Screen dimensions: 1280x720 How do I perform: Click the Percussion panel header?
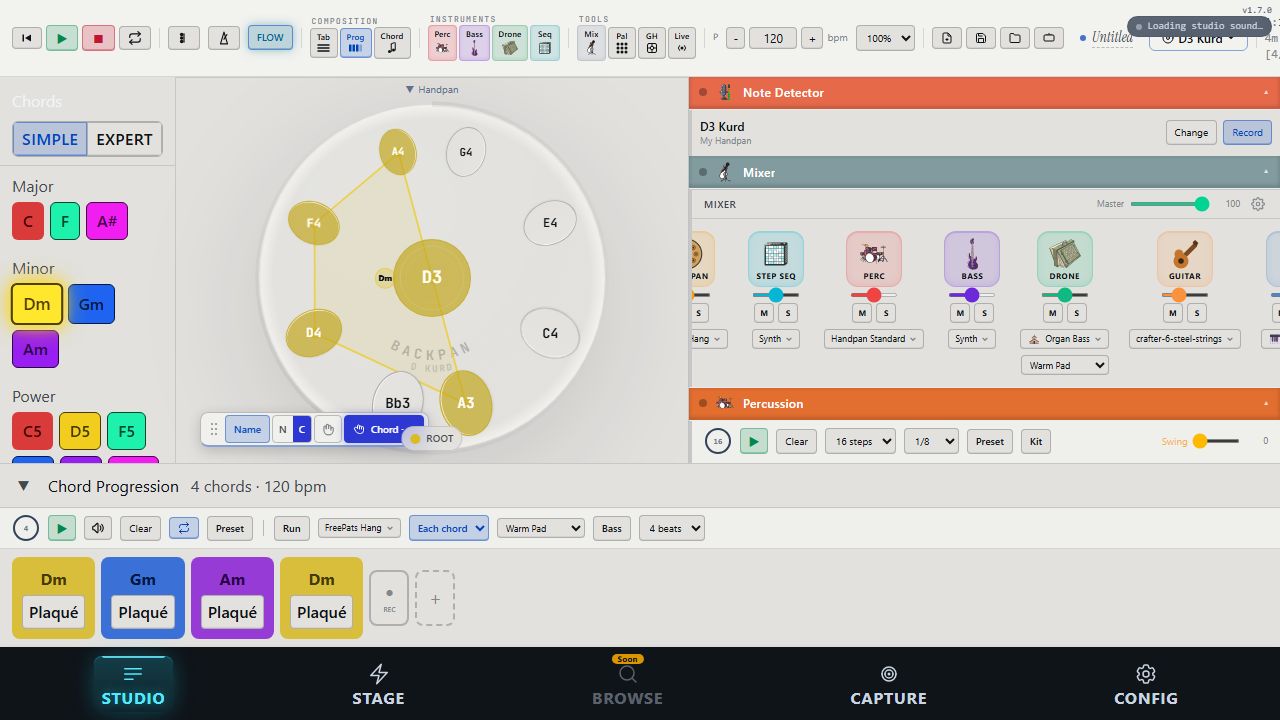984,403
